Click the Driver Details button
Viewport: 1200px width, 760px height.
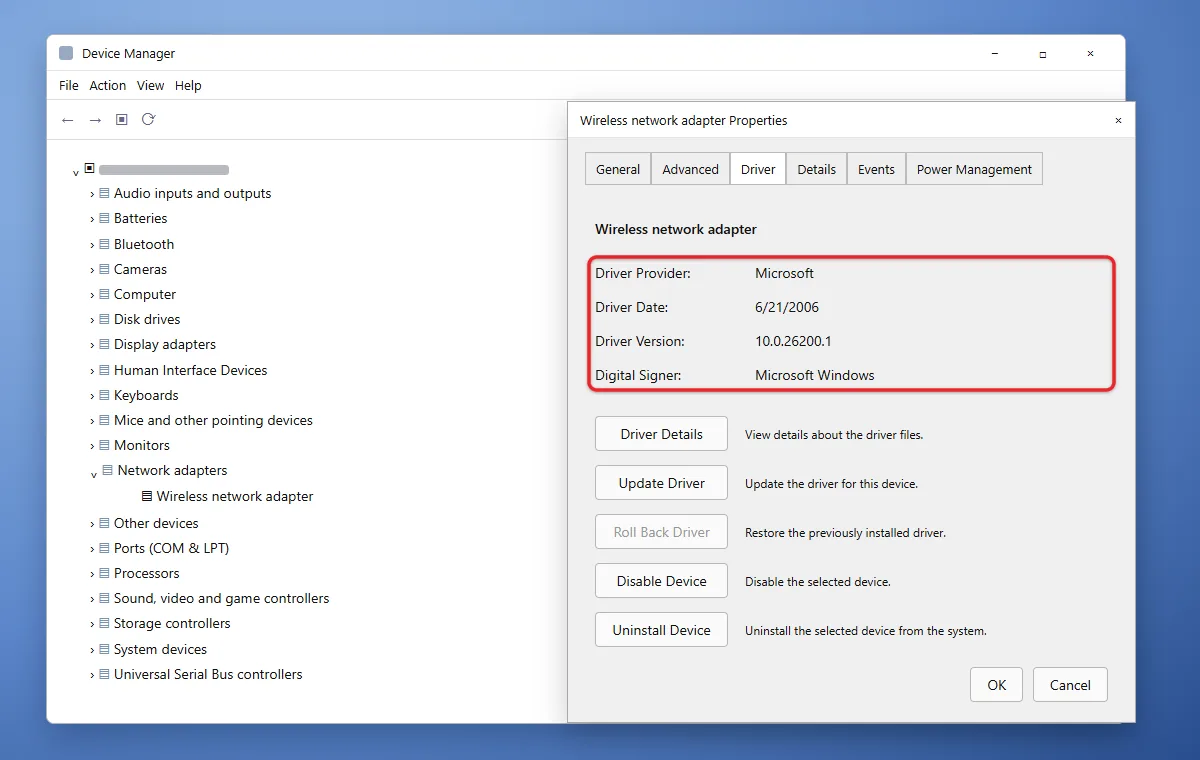(661, 434)
